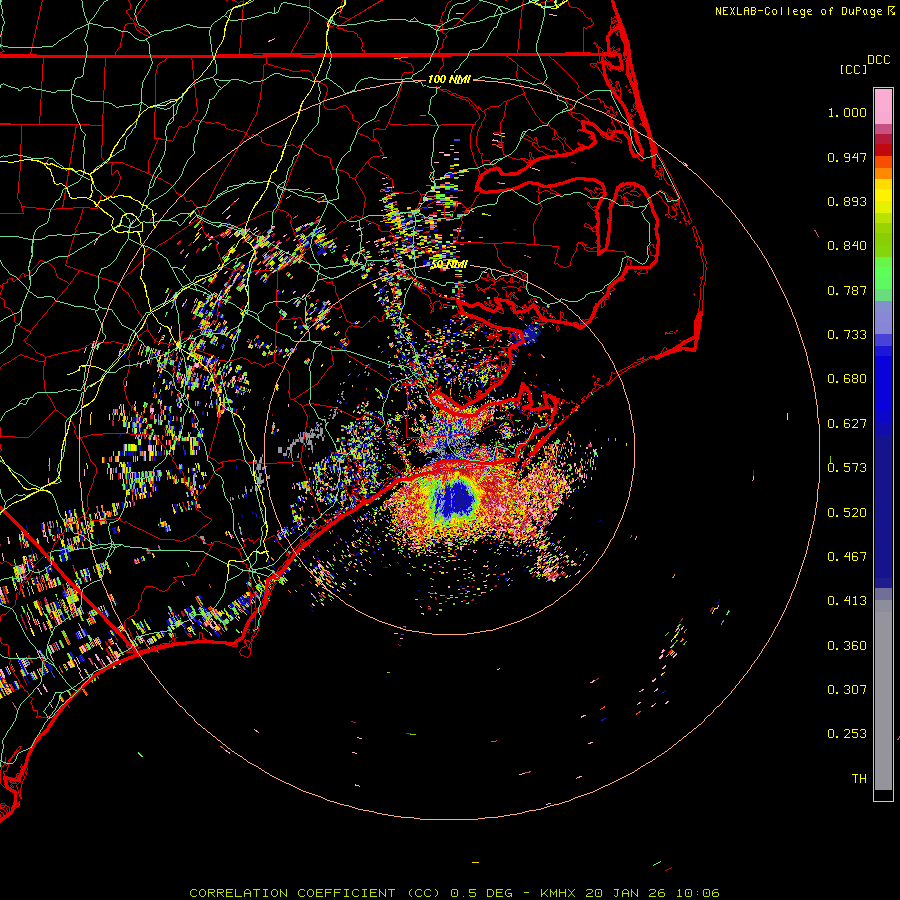
Task: Select the 0.360 legend value
Action: (x=847, y=646)
